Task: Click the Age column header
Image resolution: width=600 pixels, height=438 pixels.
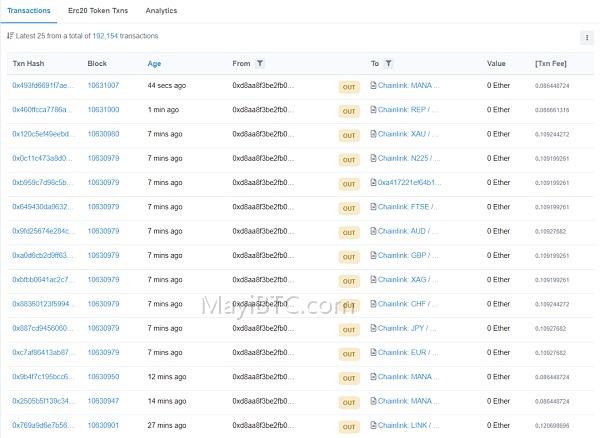Action: 154,64
